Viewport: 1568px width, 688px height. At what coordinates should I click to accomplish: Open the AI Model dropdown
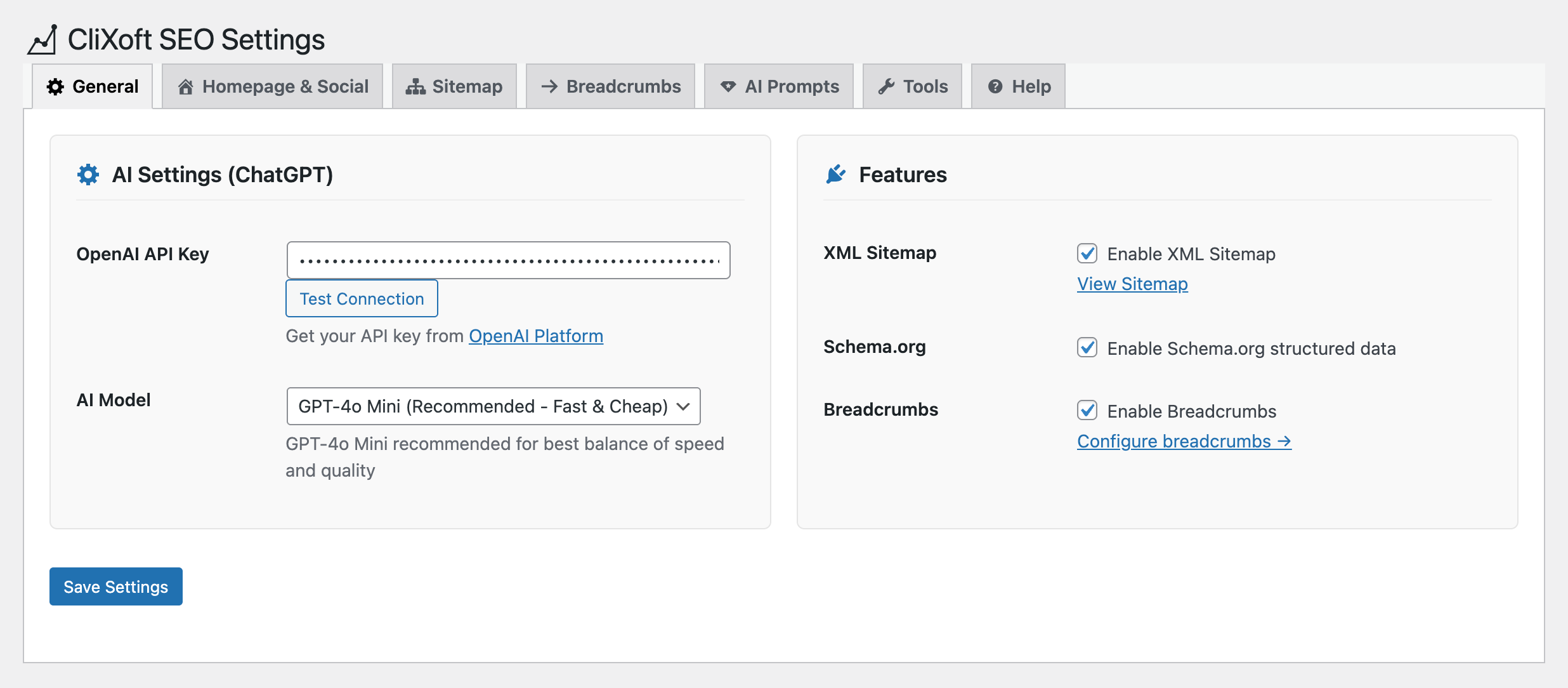pos(493,406)
